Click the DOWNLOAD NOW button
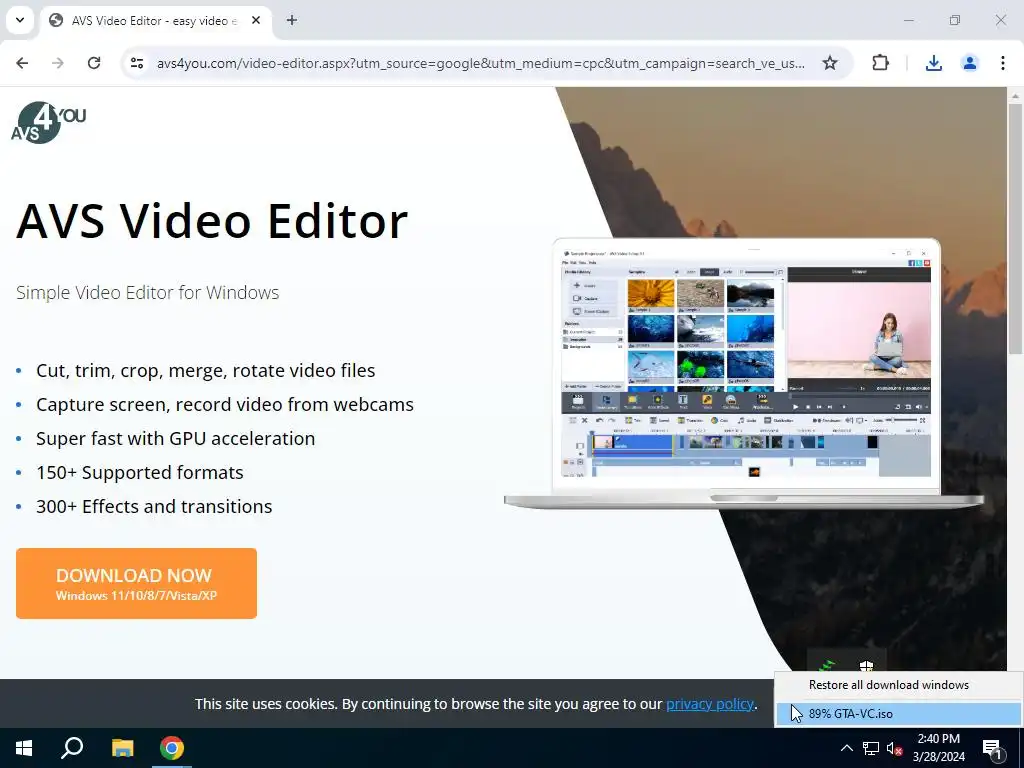1024x768 pixels. [x=136, y=583]
